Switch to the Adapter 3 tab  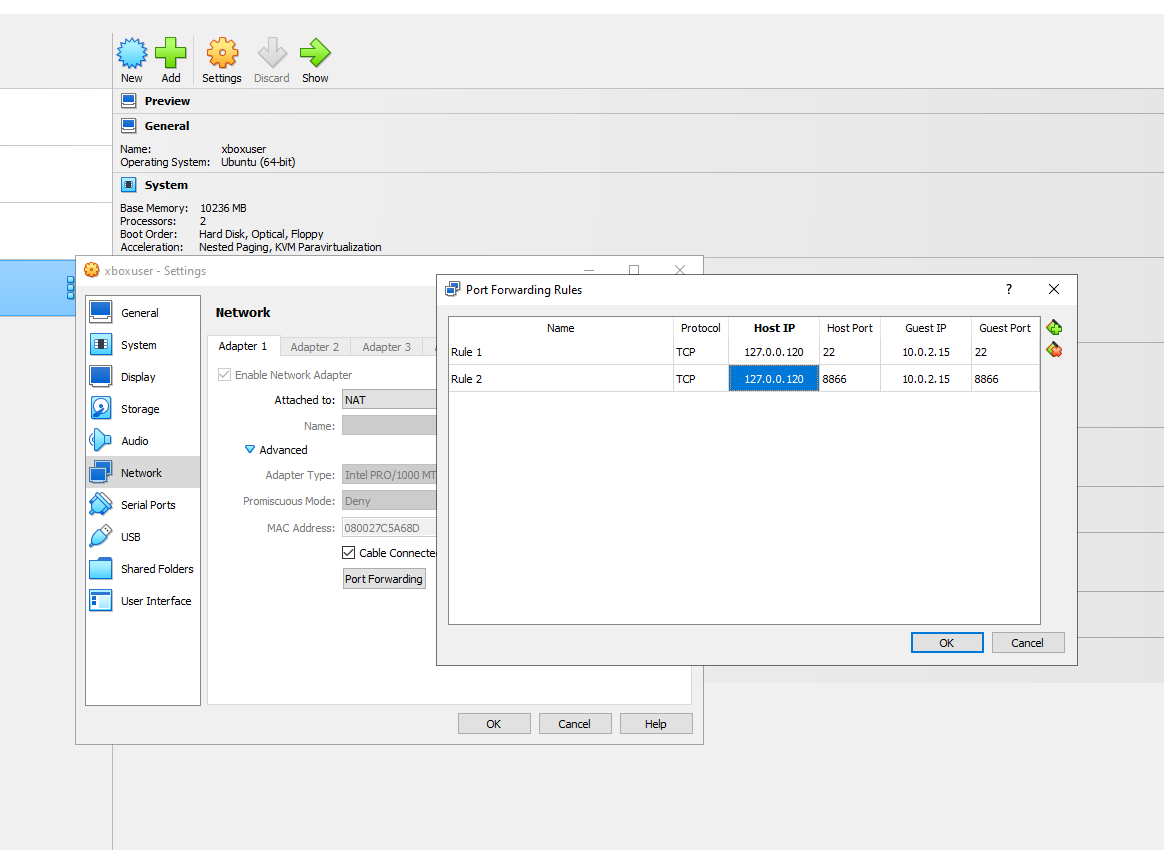(386, 347)
